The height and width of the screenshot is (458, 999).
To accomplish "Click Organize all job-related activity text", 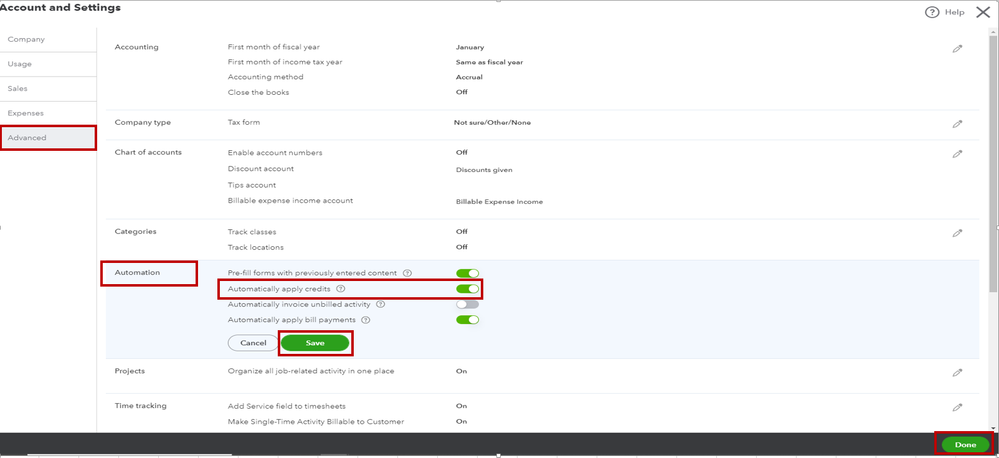I will point(310,371).
